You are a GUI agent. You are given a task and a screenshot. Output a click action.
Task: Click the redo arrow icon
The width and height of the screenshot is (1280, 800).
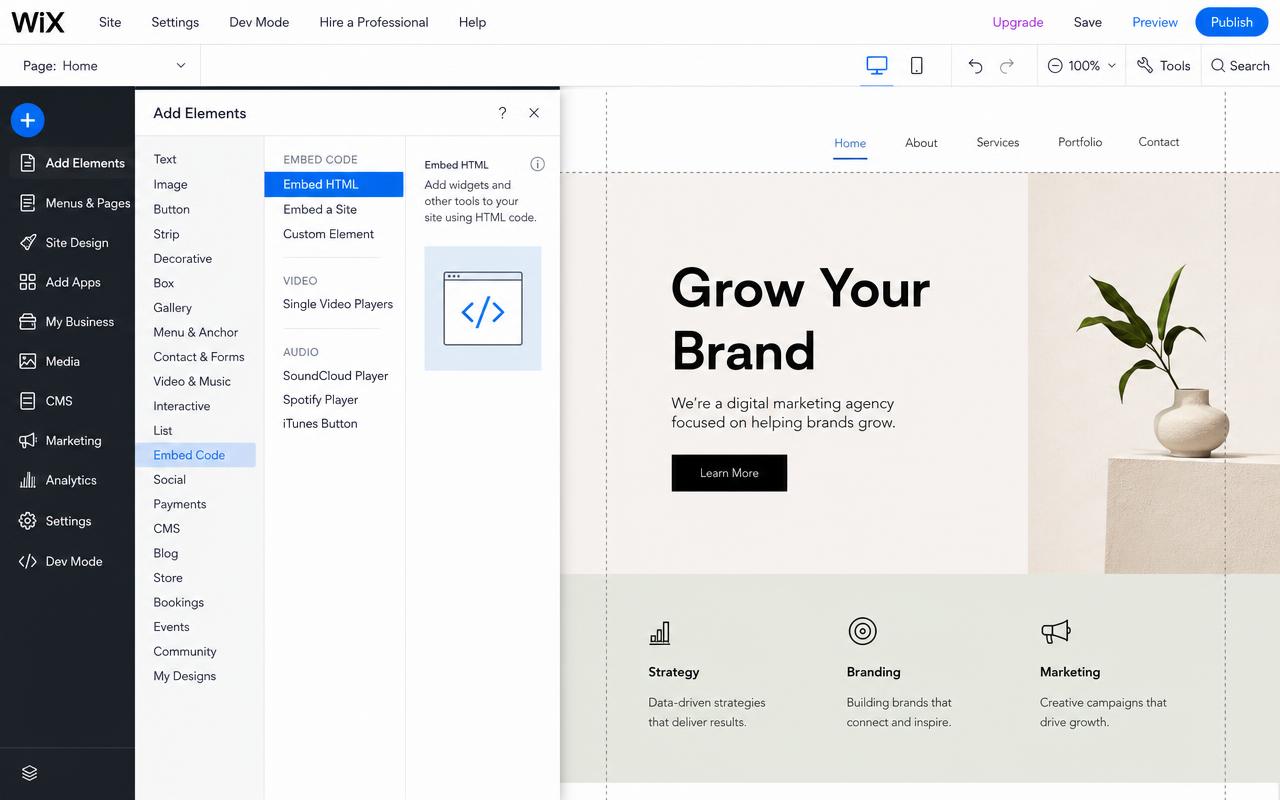1007,66
